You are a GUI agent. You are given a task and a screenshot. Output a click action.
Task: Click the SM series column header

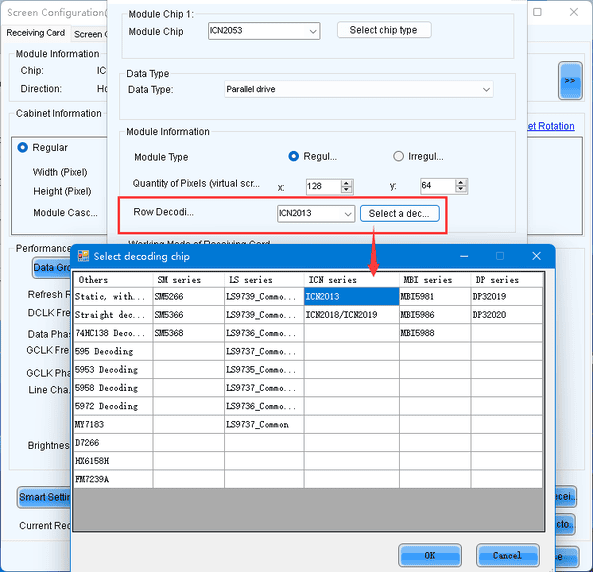pyautogui.click(x=188, y=280)
